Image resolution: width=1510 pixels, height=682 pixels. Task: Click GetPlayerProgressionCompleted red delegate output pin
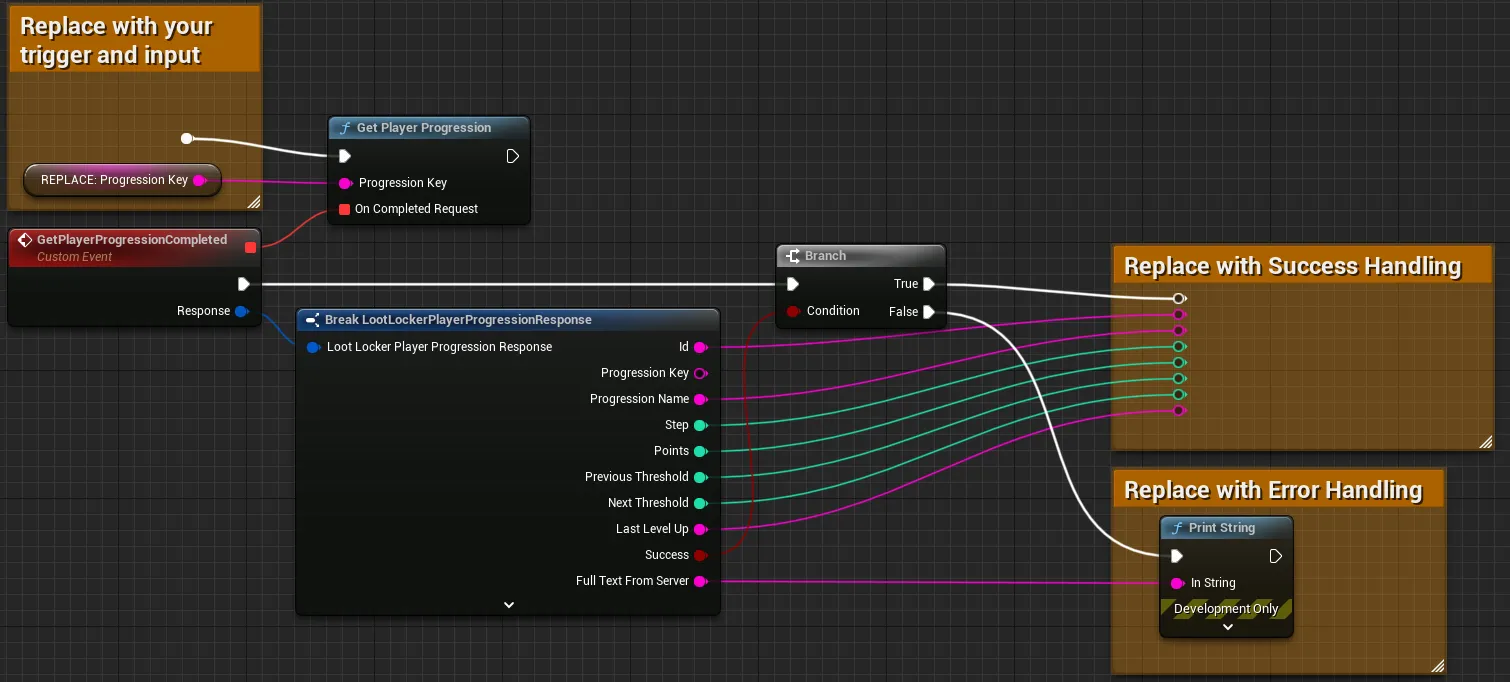click(x=250, y=247)
